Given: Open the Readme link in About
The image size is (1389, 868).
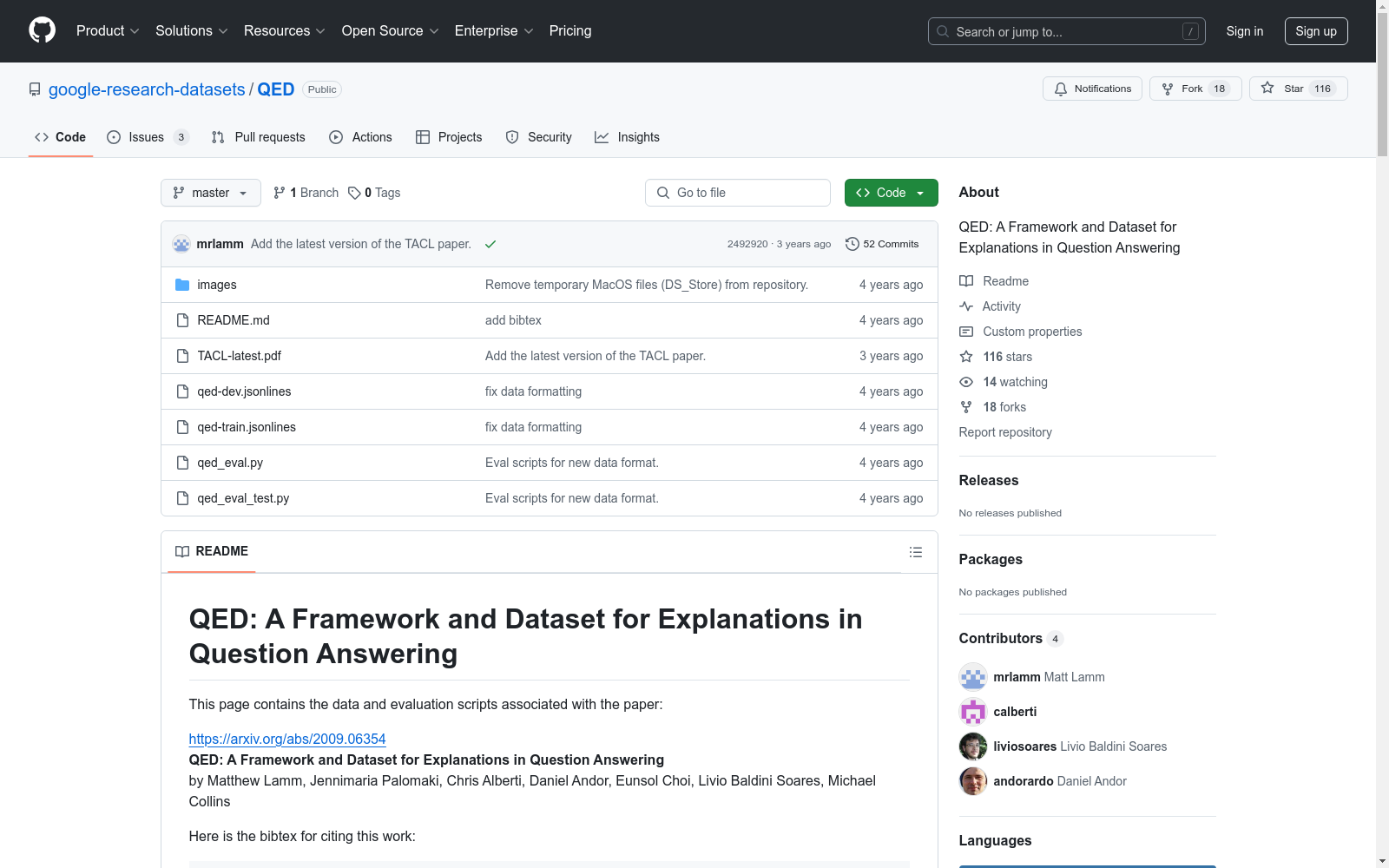Looking at the screenshot, I should pos(994,281).
